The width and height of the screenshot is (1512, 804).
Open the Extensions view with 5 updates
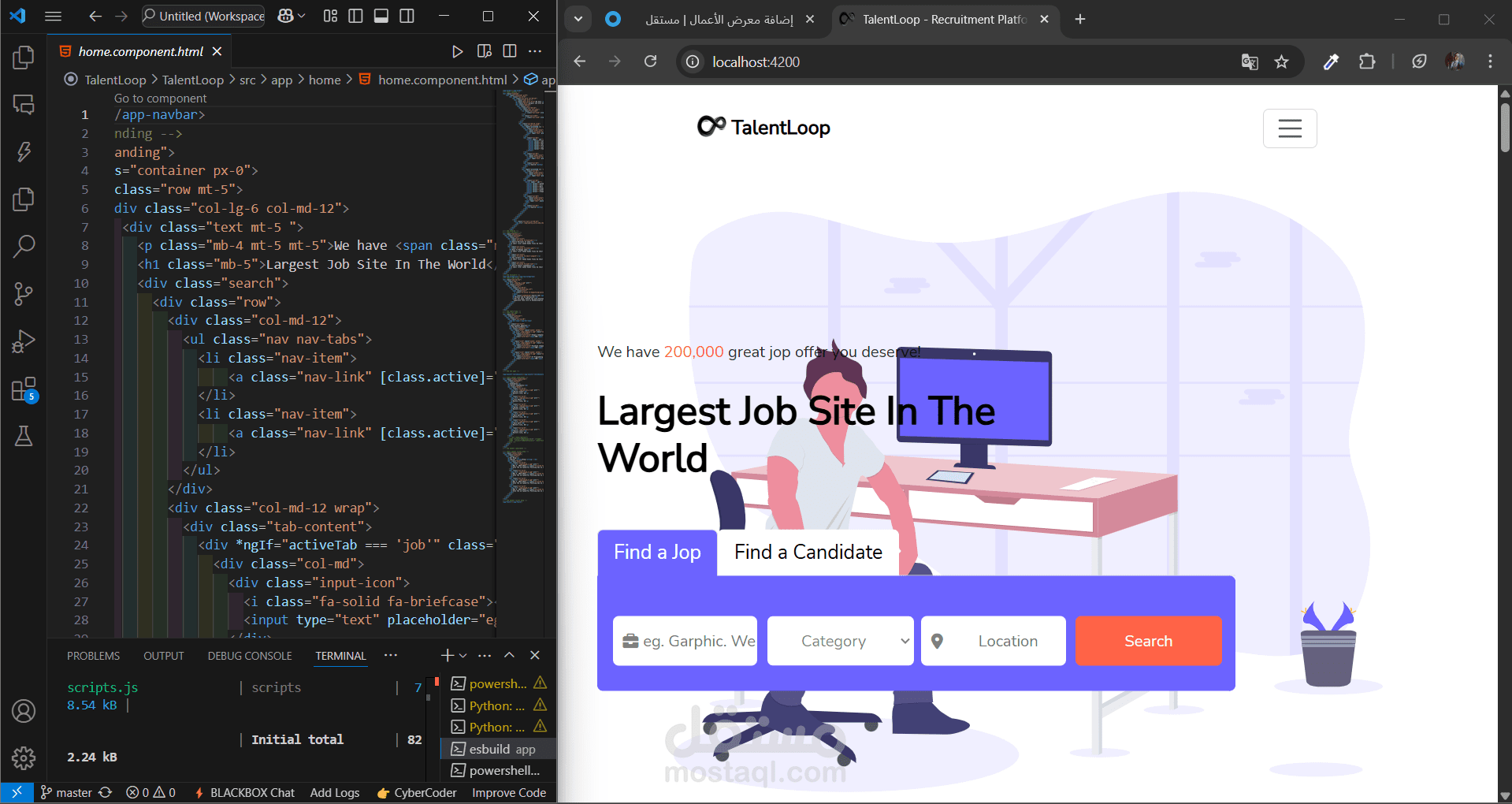point(24,389)
